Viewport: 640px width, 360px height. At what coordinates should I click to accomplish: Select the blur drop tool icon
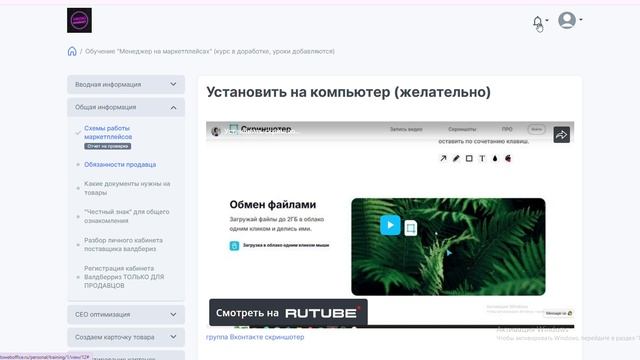click(495, 158)
